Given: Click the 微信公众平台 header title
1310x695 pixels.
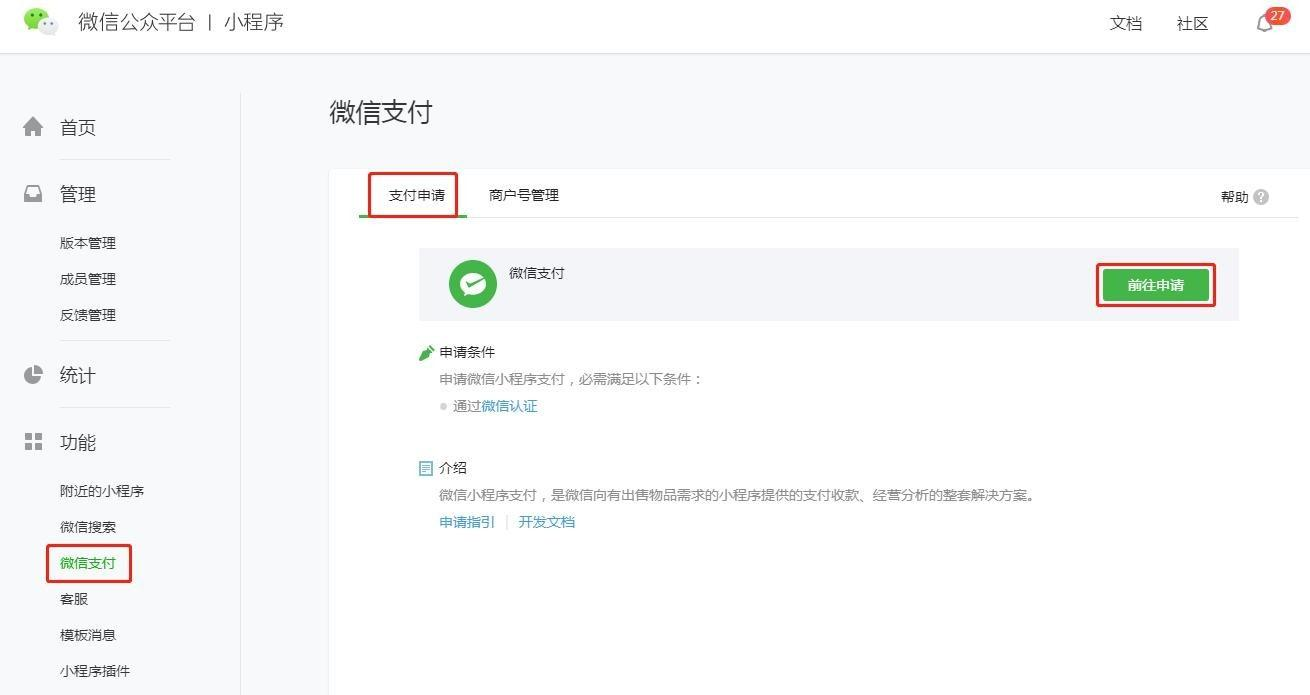Looking at the screenshot, I should 137,22.
